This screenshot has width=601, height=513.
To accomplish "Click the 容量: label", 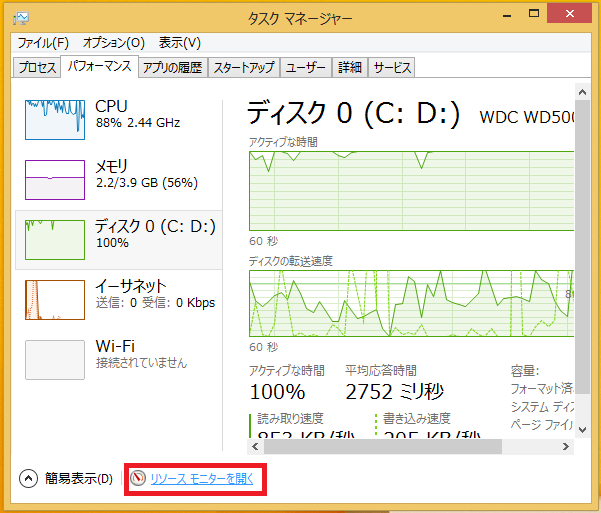I will pyautogui.click(x=525, y=371).
